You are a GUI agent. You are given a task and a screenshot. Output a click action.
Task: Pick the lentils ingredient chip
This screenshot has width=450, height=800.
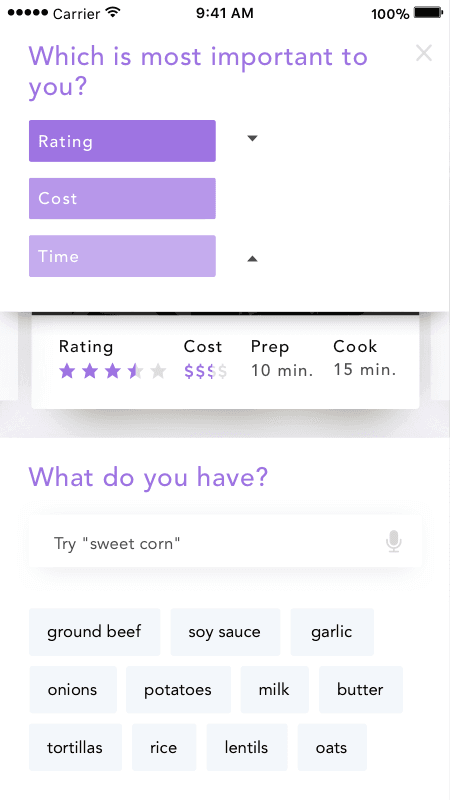(246, 747)
